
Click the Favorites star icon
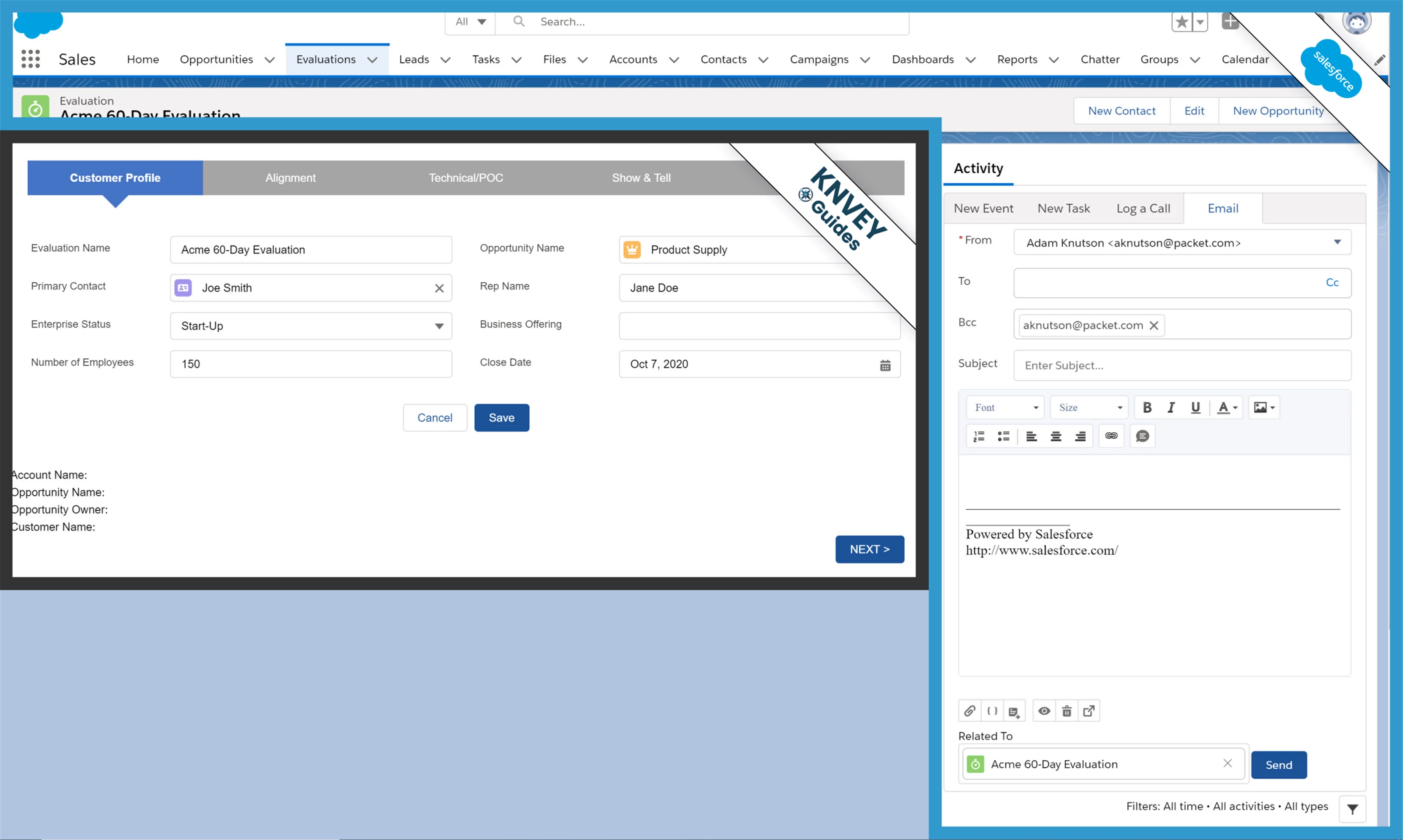(1182, 22)
